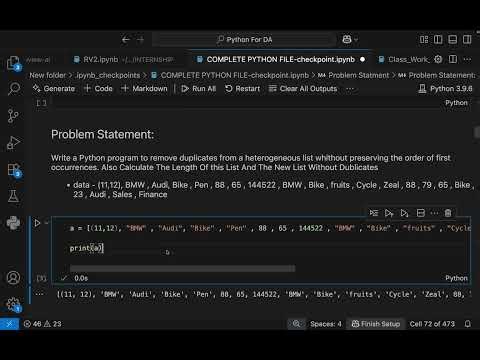This screenshot has width=480, height=360.
Task: Open notifications bell in status bar
Action: tap(468, 324)
